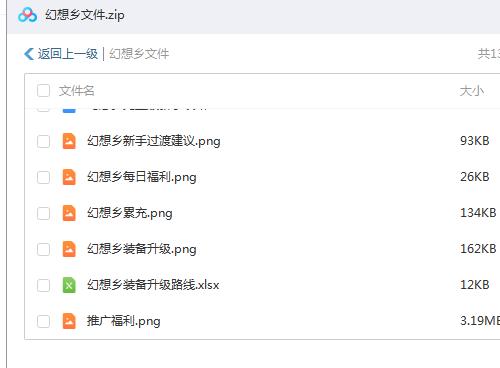Open the 幻想乡文件 breadcrumb folder
Screen dimensions: 500x368
point(139,54)
